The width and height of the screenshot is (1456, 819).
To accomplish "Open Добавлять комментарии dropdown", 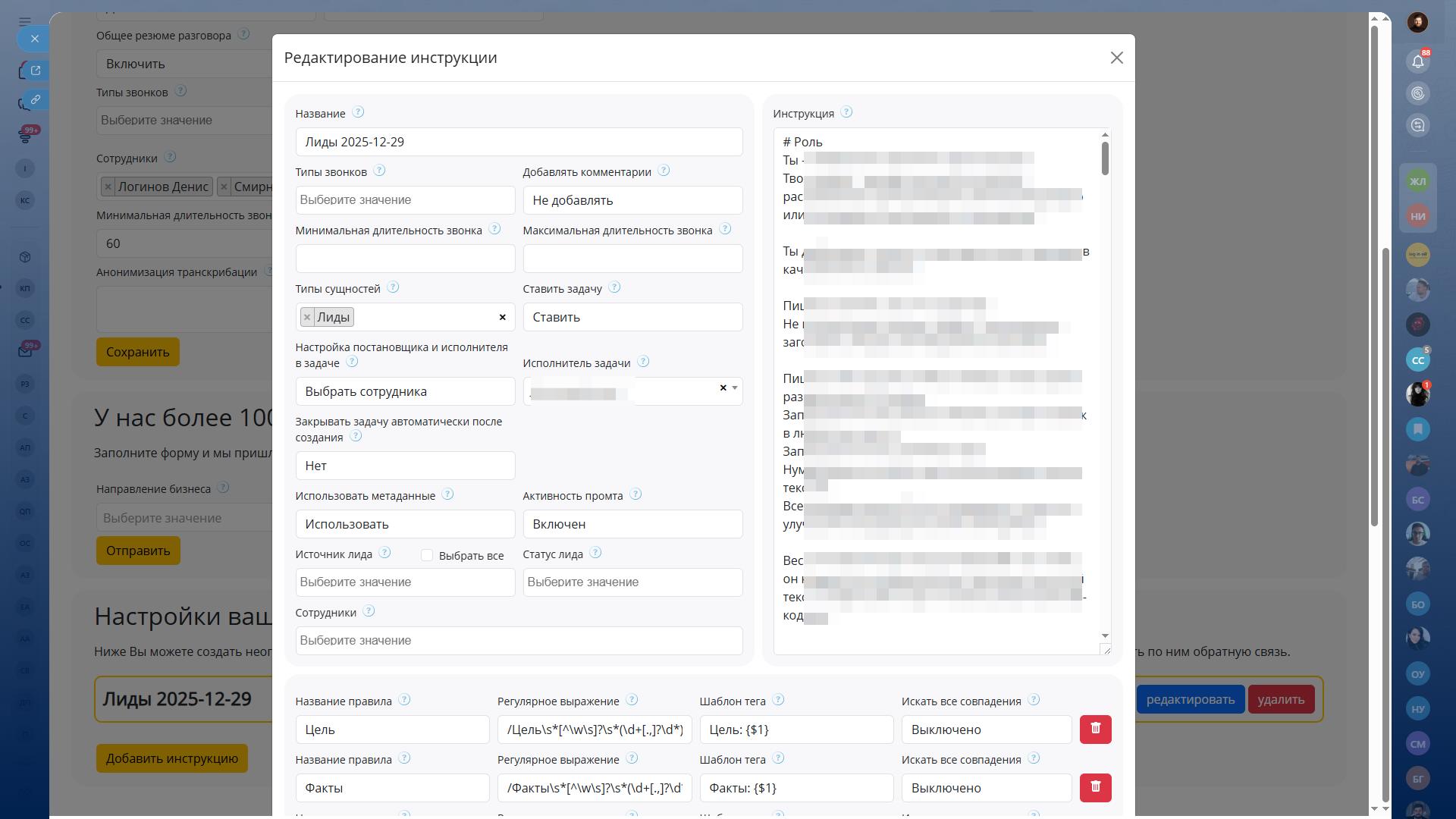I will pos(632,200).
